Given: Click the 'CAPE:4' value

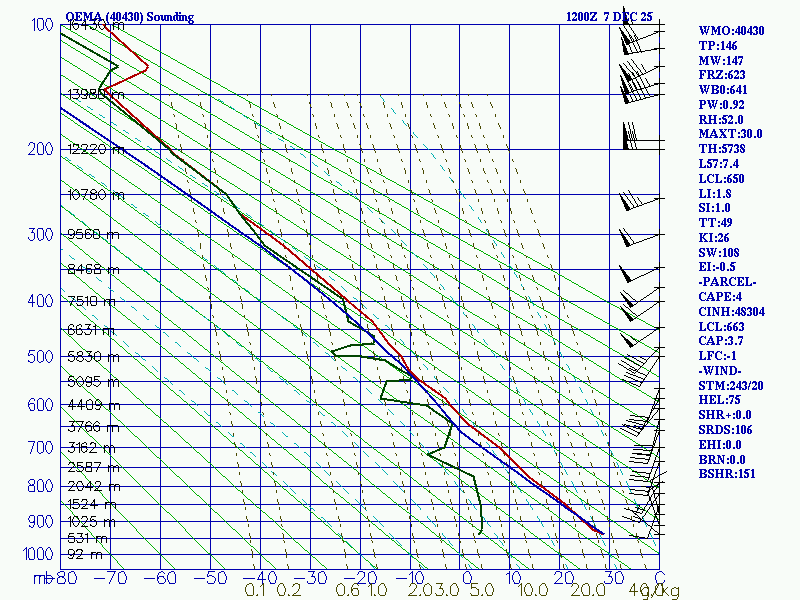Looking at the screenshot, I should tap(720, 296).
